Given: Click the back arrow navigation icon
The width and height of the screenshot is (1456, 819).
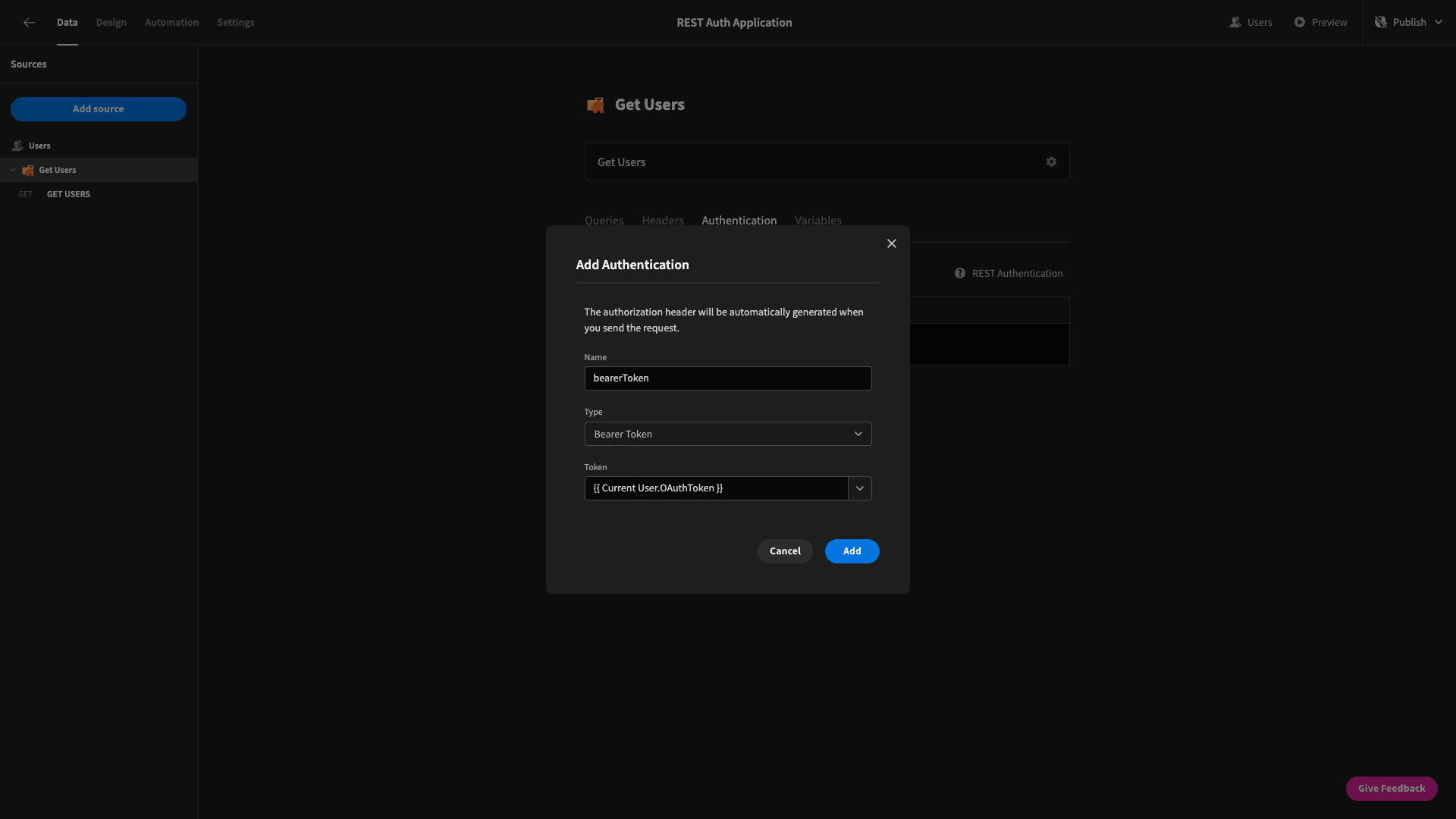Looking at the screenshot, I should 28,22.
